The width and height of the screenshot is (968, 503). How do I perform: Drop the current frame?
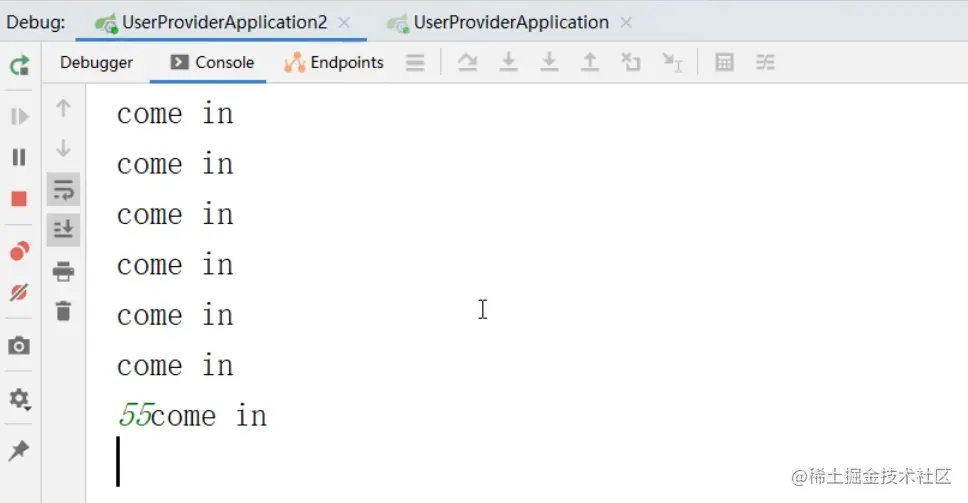[x=630, y=62]
